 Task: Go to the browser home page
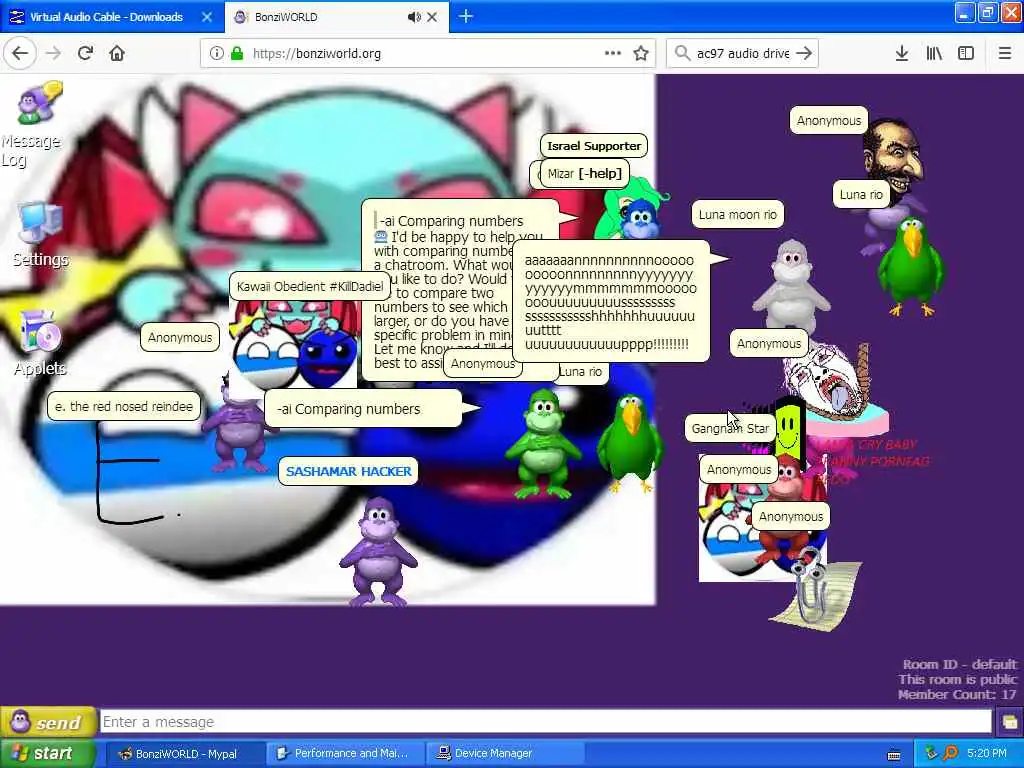117,54
